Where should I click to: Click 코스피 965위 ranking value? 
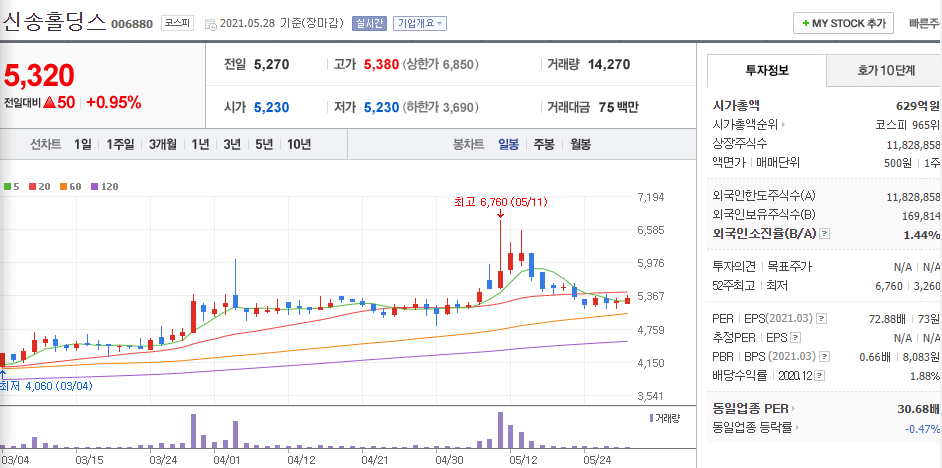click(x=907, y=125)
